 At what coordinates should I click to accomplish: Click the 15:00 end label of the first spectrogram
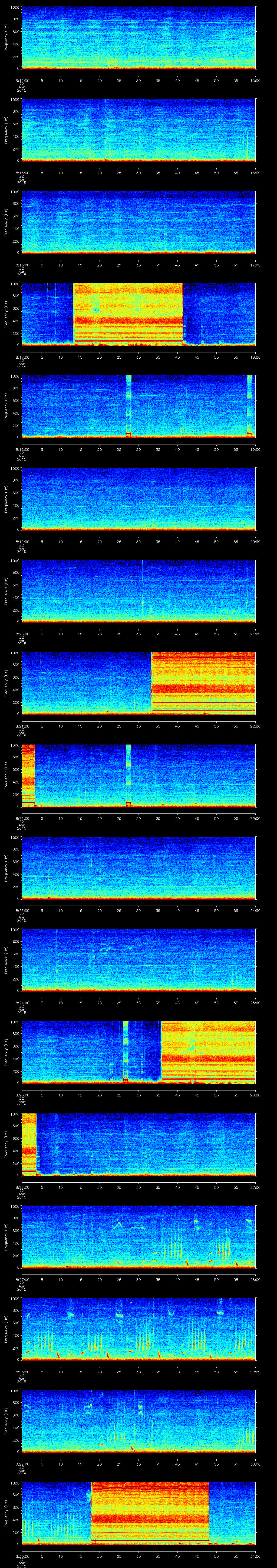pyautogui.click(x=256, y=80)
